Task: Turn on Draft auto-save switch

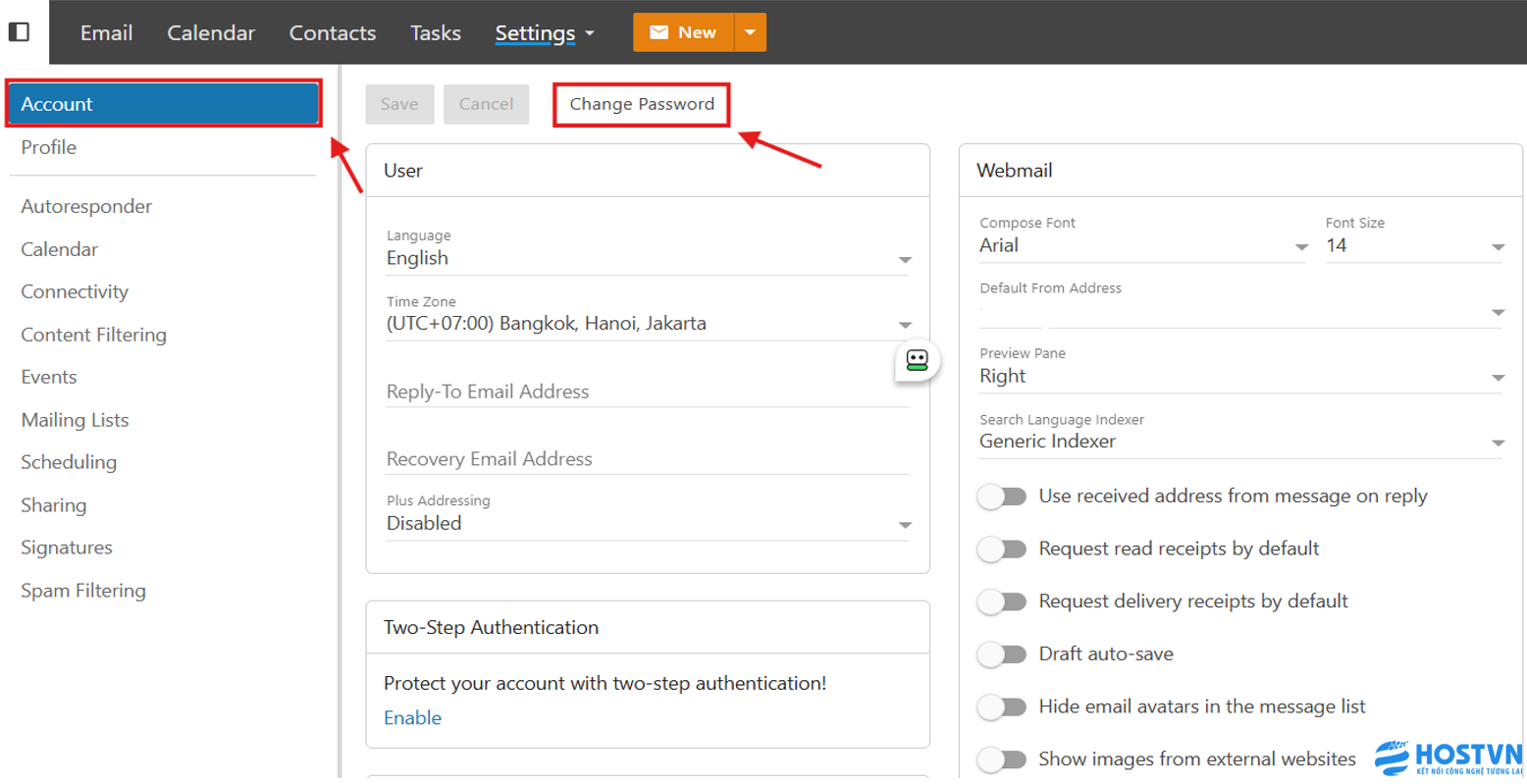Action: click(x=1002, y=654)
